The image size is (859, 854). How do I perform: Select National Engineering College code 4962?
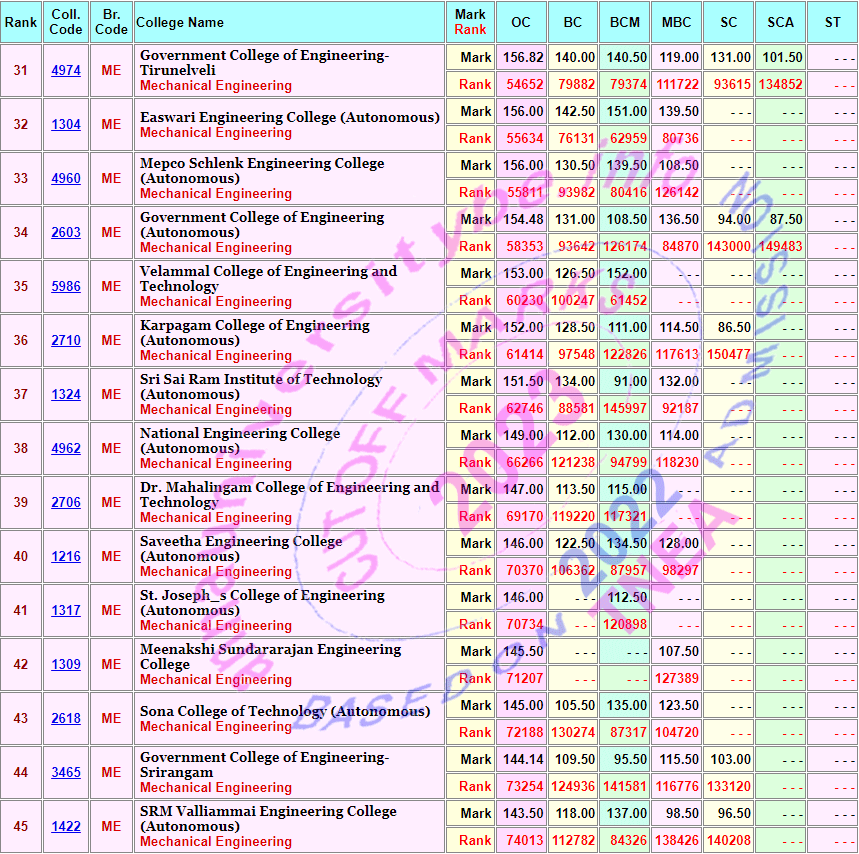(66, 449)
